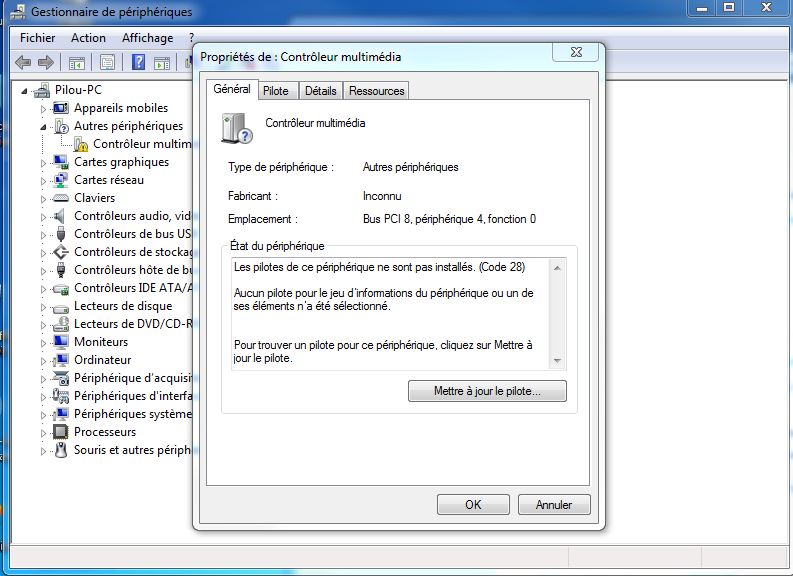
Task: Click the Contrôleurs IDE ATA icon
Action: click(61, 288)
